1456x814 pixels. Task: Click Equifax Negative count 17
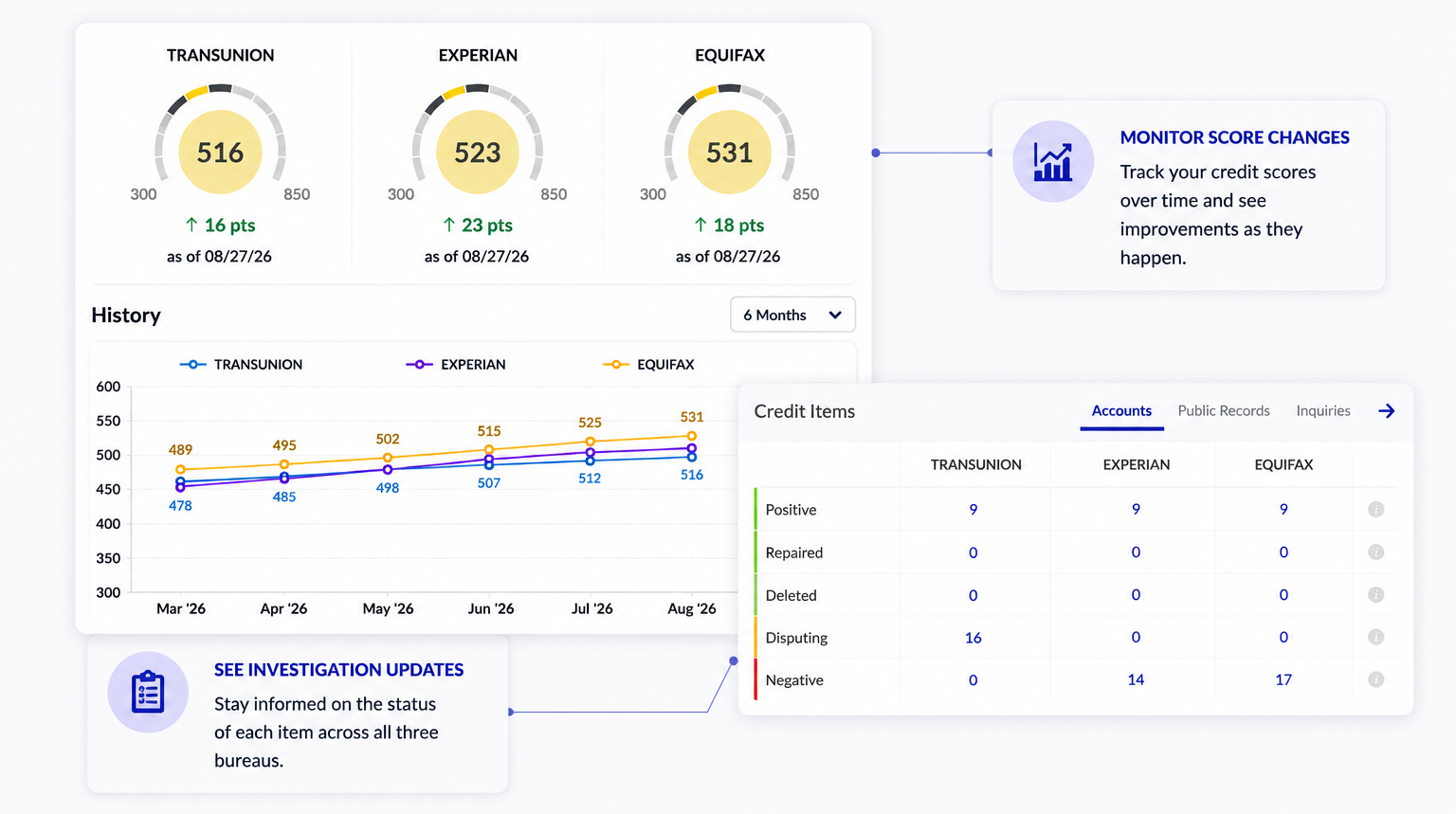coord(1283,679)
